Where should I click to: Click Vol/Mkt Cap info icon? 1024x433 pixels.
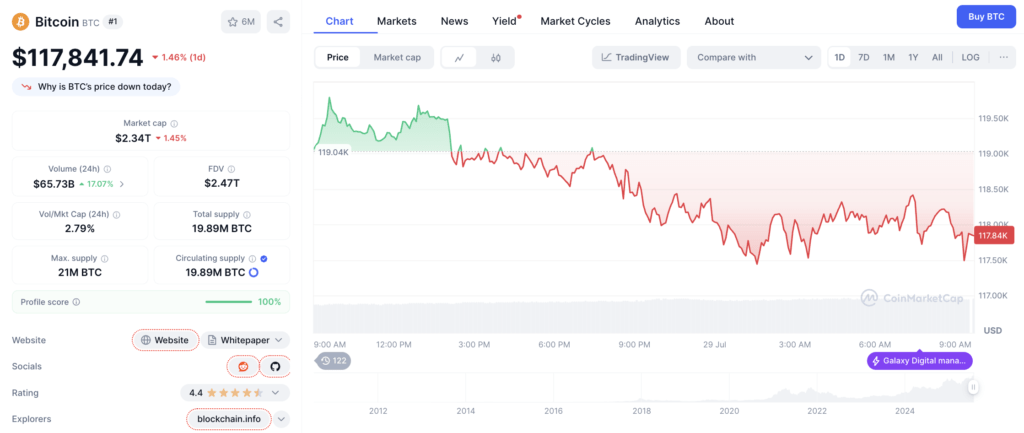(117, 214)
